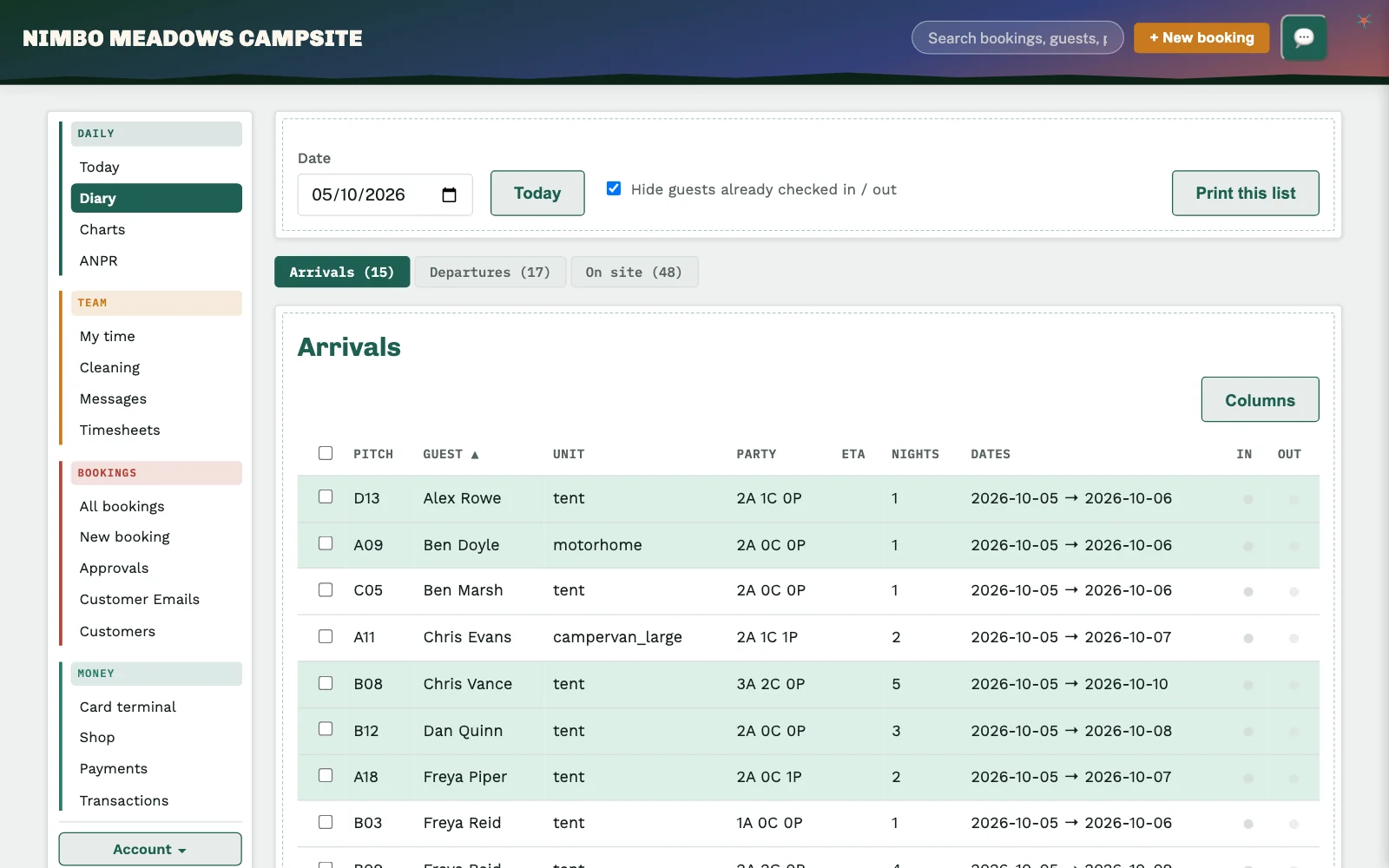Sort by Guest column arrow

pos(475,455)
